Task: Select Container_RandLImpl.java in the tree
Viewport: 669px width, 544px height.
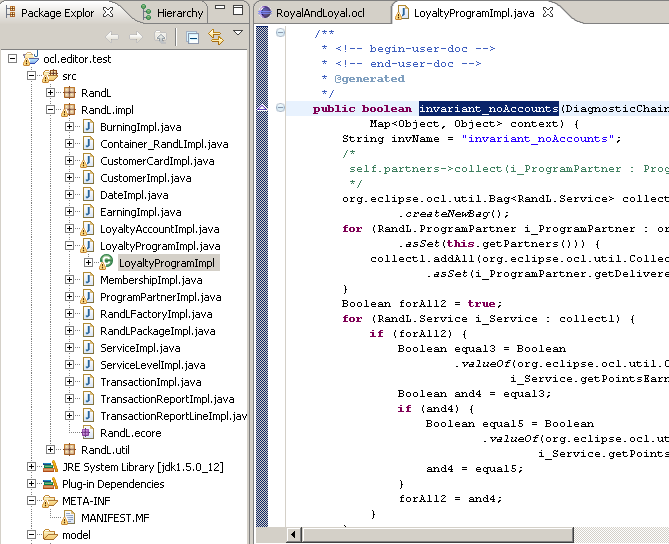Action: (164, 144)
